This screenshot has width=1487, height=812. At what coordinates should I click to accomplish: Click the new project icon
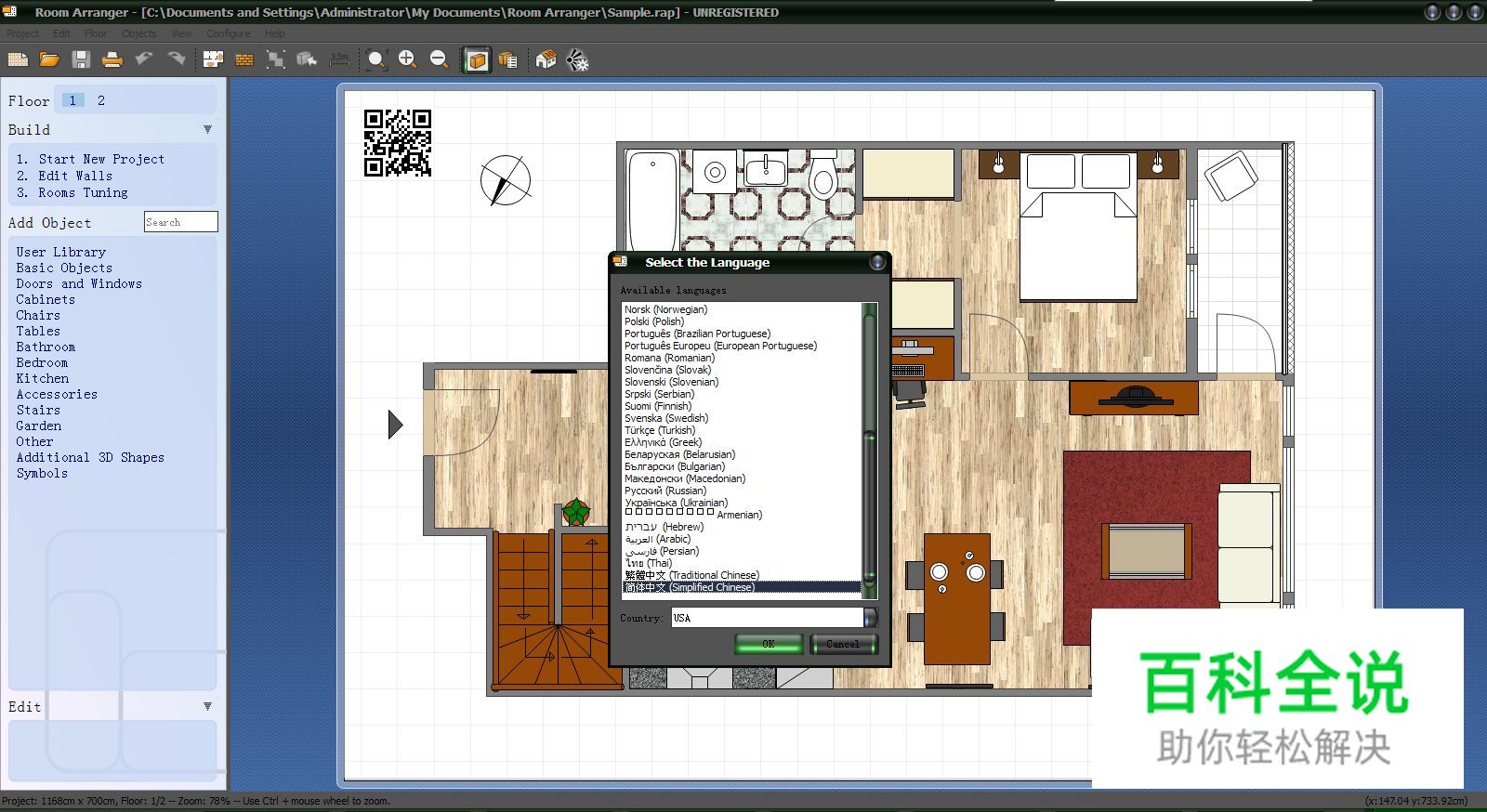[x=18, y=60]
